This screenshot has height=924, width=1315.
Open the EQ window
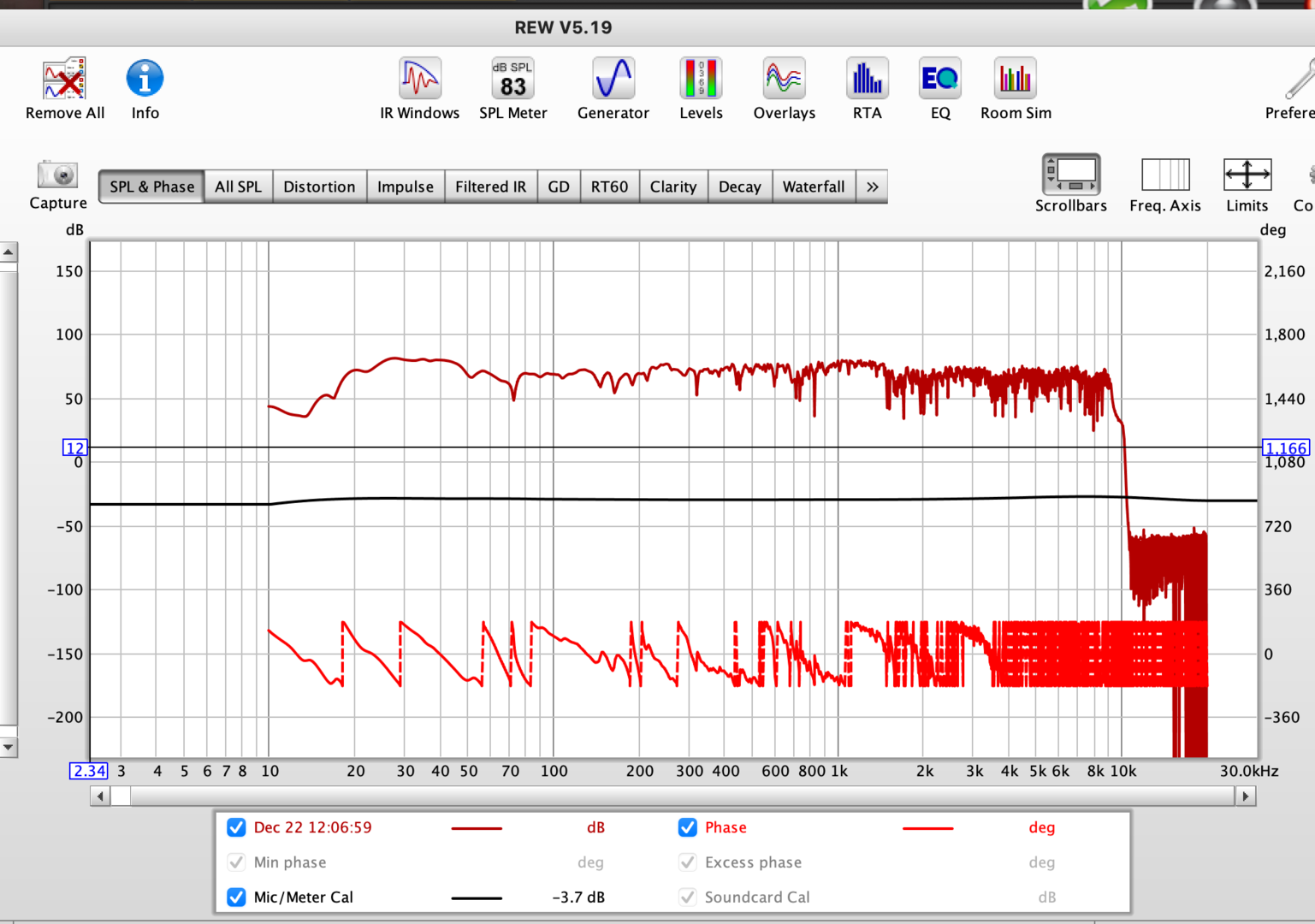click(x=940, y=80)
